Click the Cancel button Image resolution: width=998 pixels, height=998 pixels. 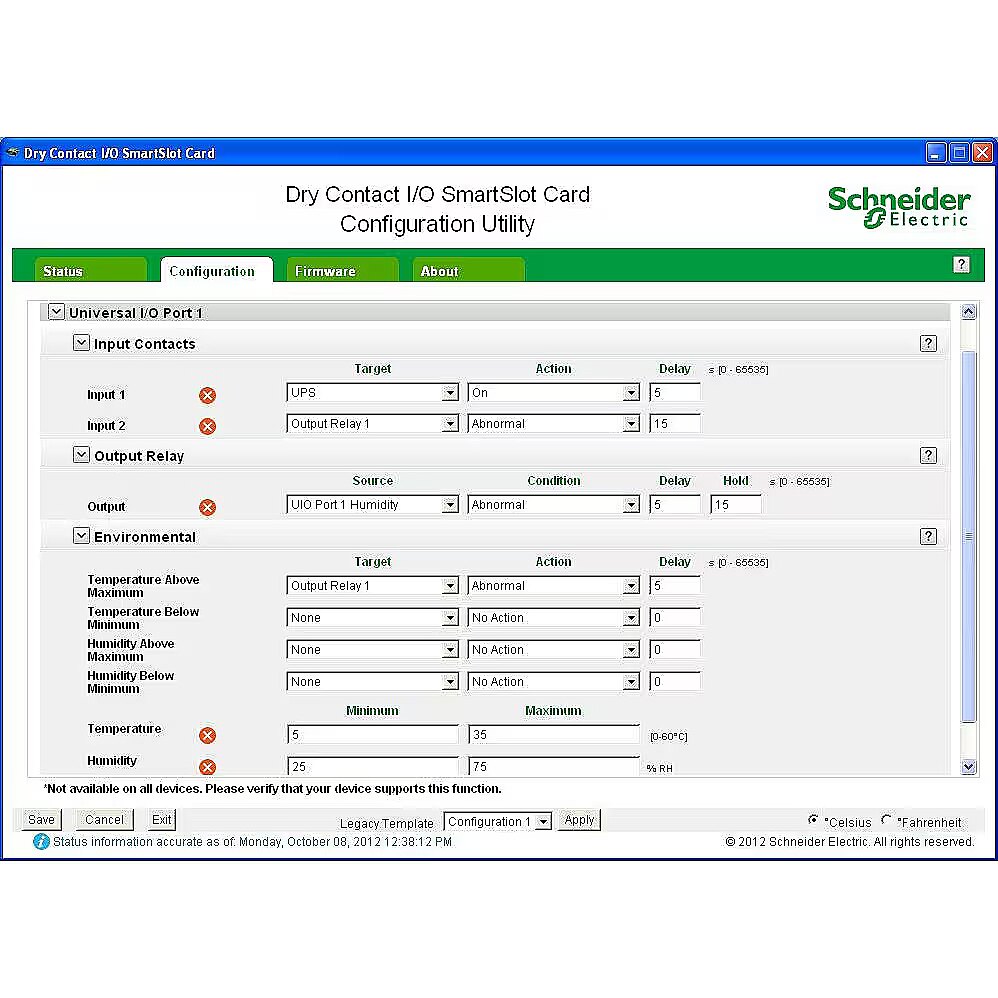104,820
